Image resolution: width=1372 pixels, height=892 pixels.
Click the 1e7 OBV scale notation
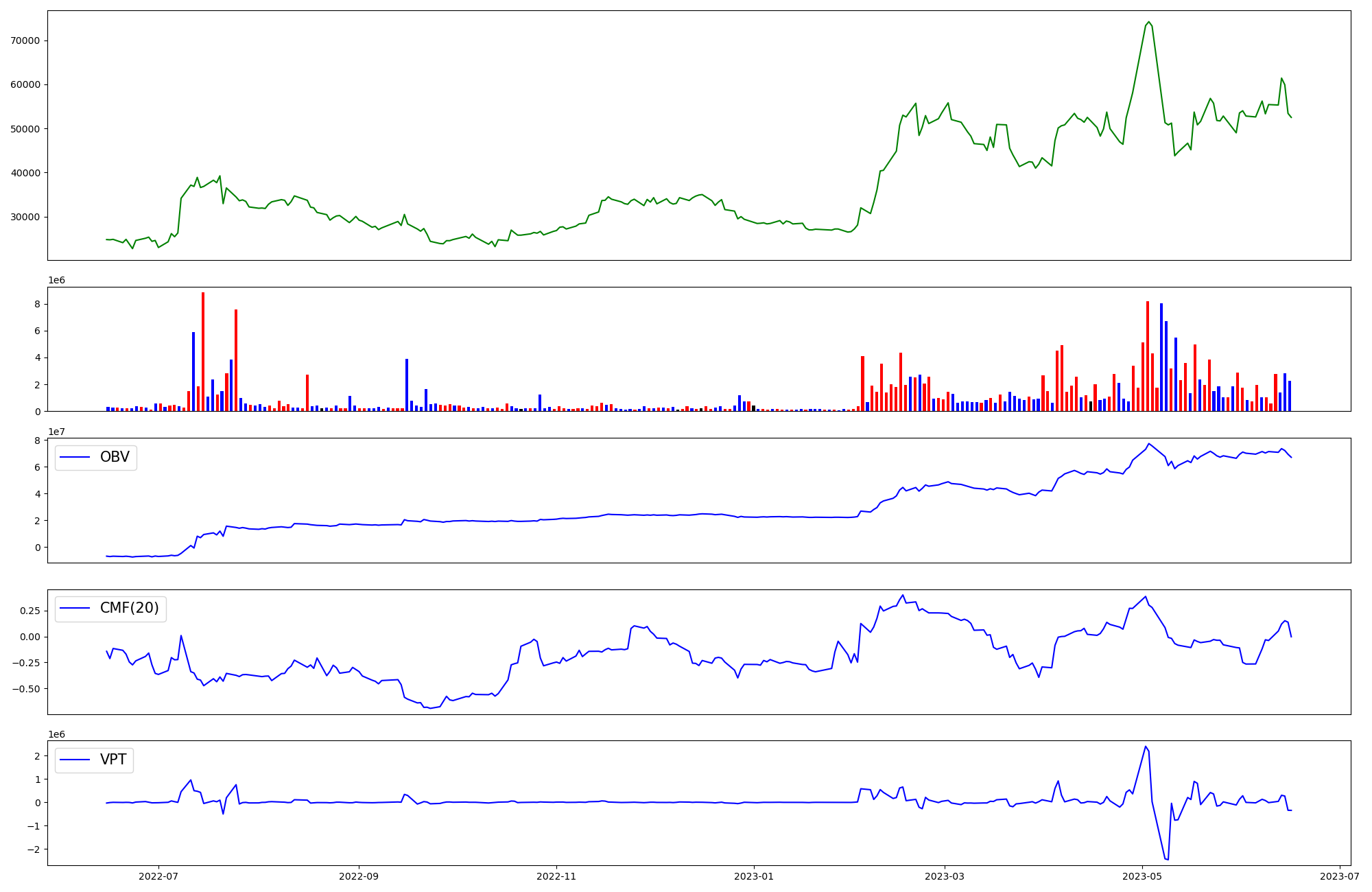click(56, 432)
